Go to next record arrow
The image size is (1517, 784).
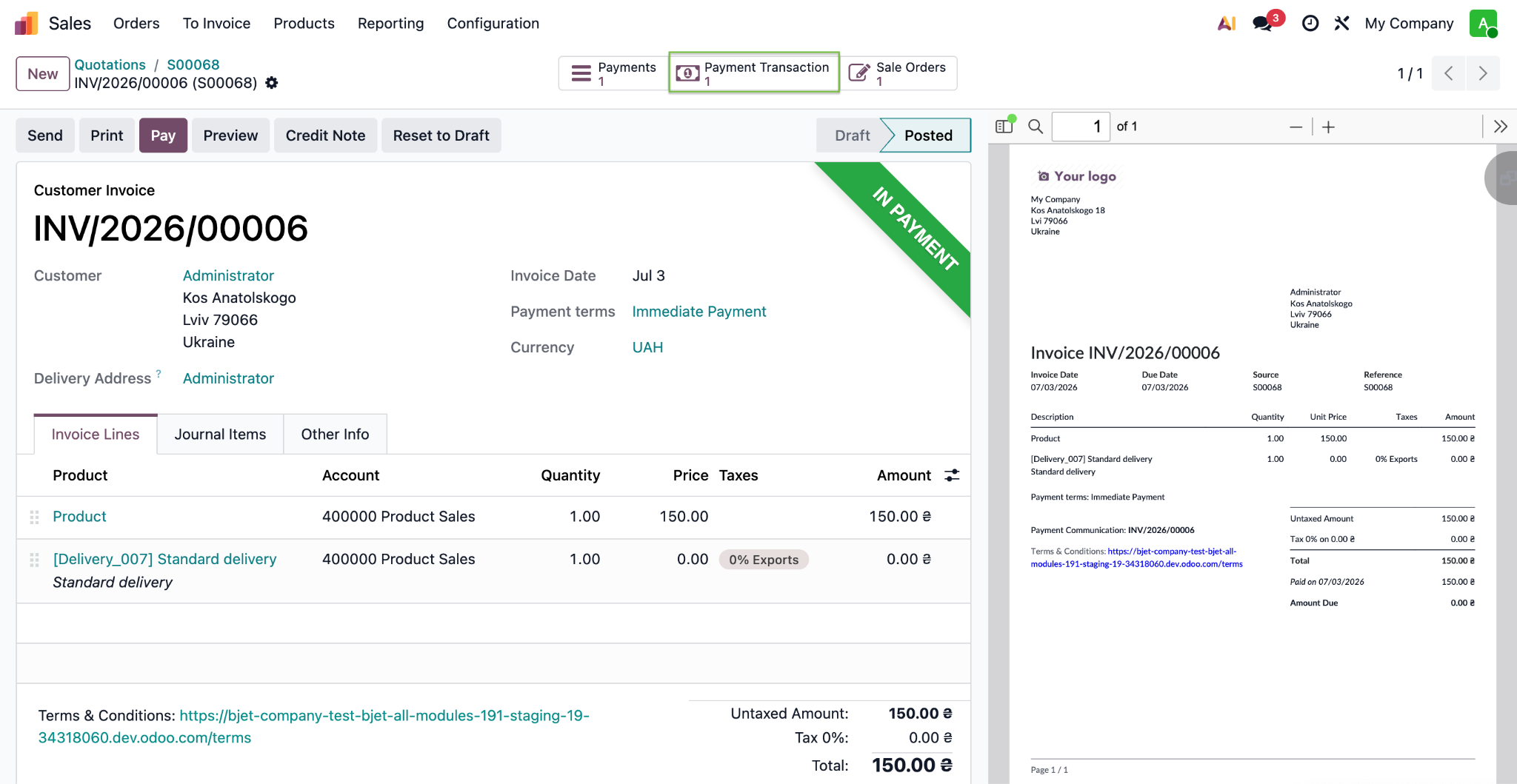coord(1483,73)
